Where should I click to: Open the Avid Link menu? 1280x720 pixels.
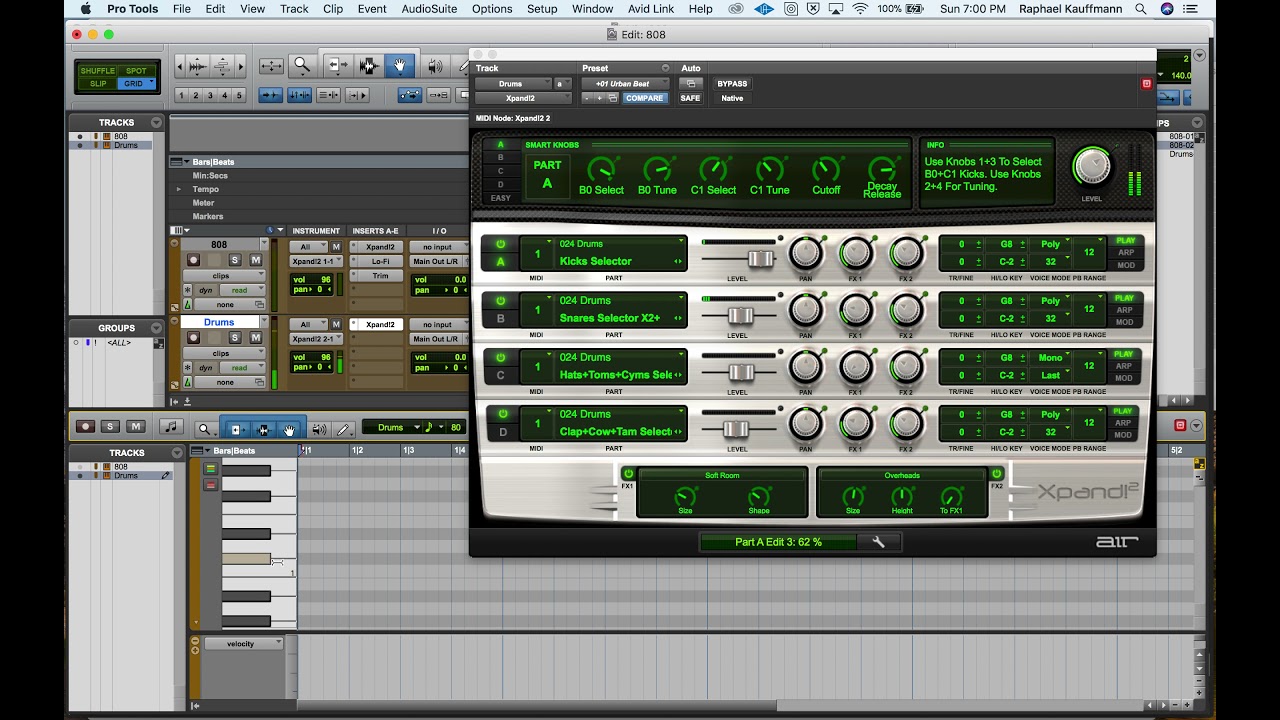[x=651, y=9]
